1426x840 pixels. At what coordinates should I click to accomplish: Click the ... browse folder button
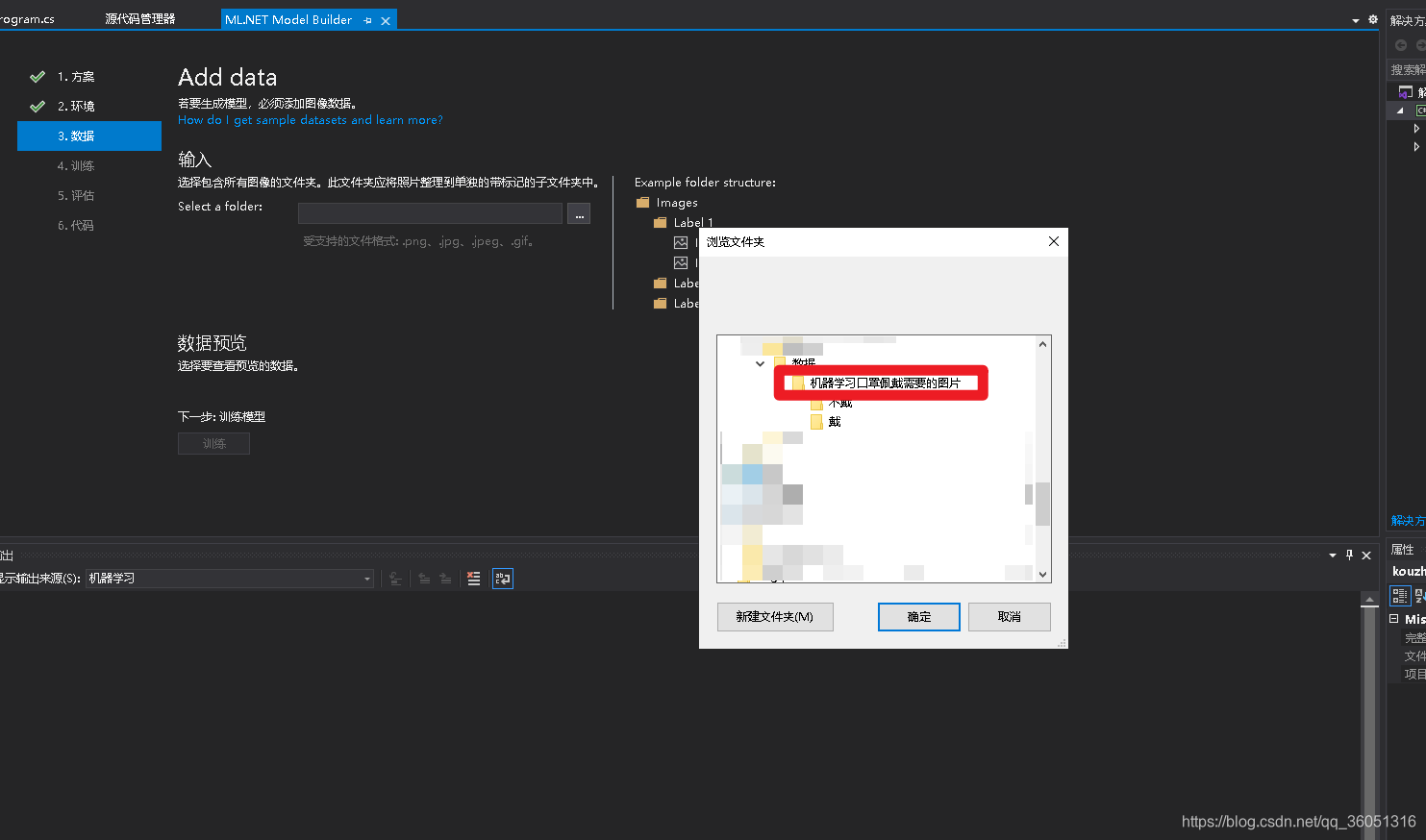click(579, 213)
